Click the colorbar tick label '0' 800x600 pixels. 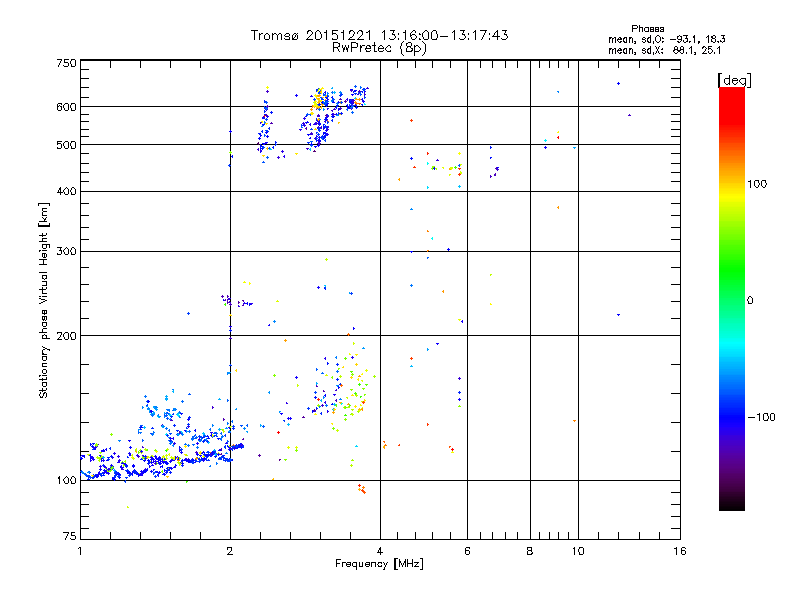point(749,301)
